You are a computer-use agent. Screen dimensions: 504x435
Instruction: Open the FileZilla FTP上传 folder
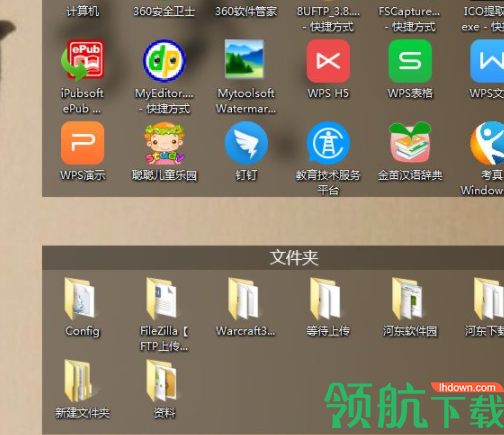pyautogui.click(x=162, y=298)
